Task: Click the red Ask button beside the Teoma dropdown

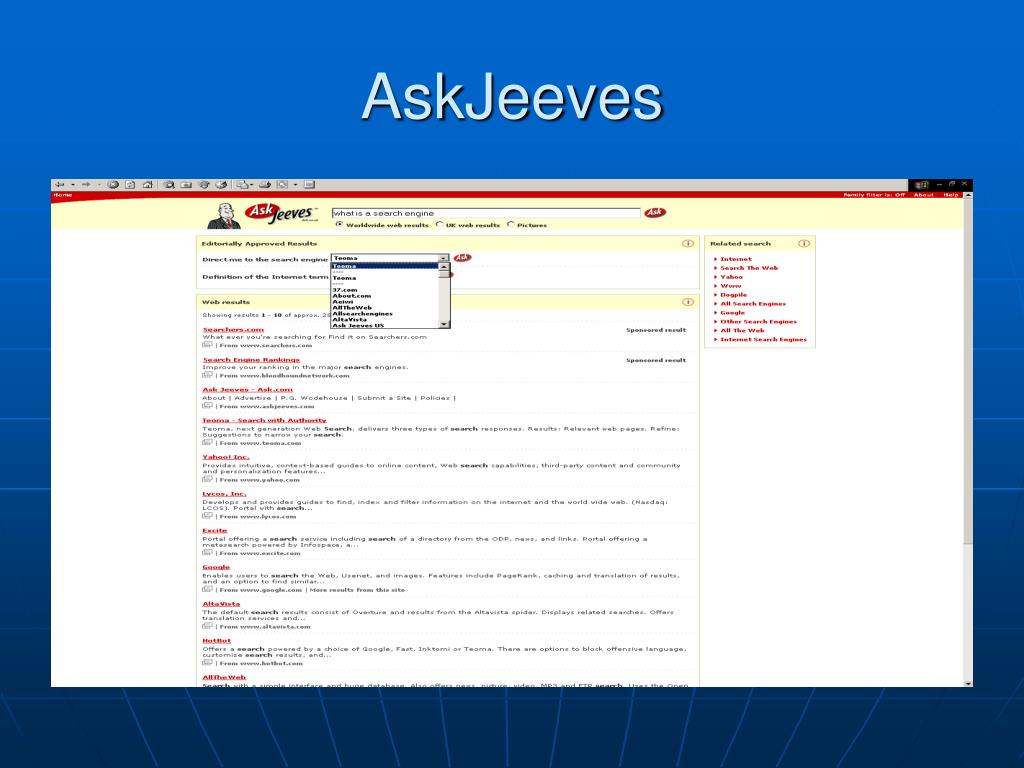Action: pos(462,258)
